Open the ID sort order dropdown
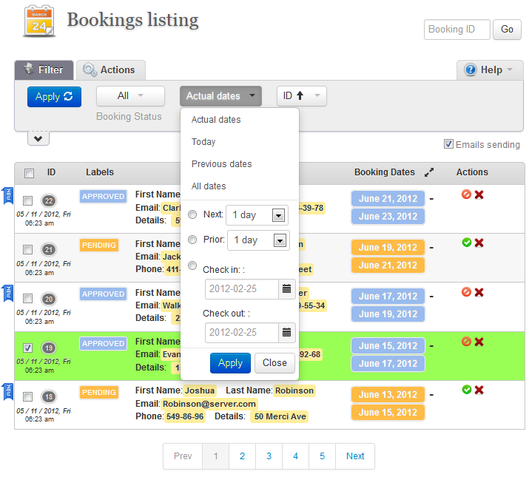Viewport: 529px width, 477px height. 302,96
